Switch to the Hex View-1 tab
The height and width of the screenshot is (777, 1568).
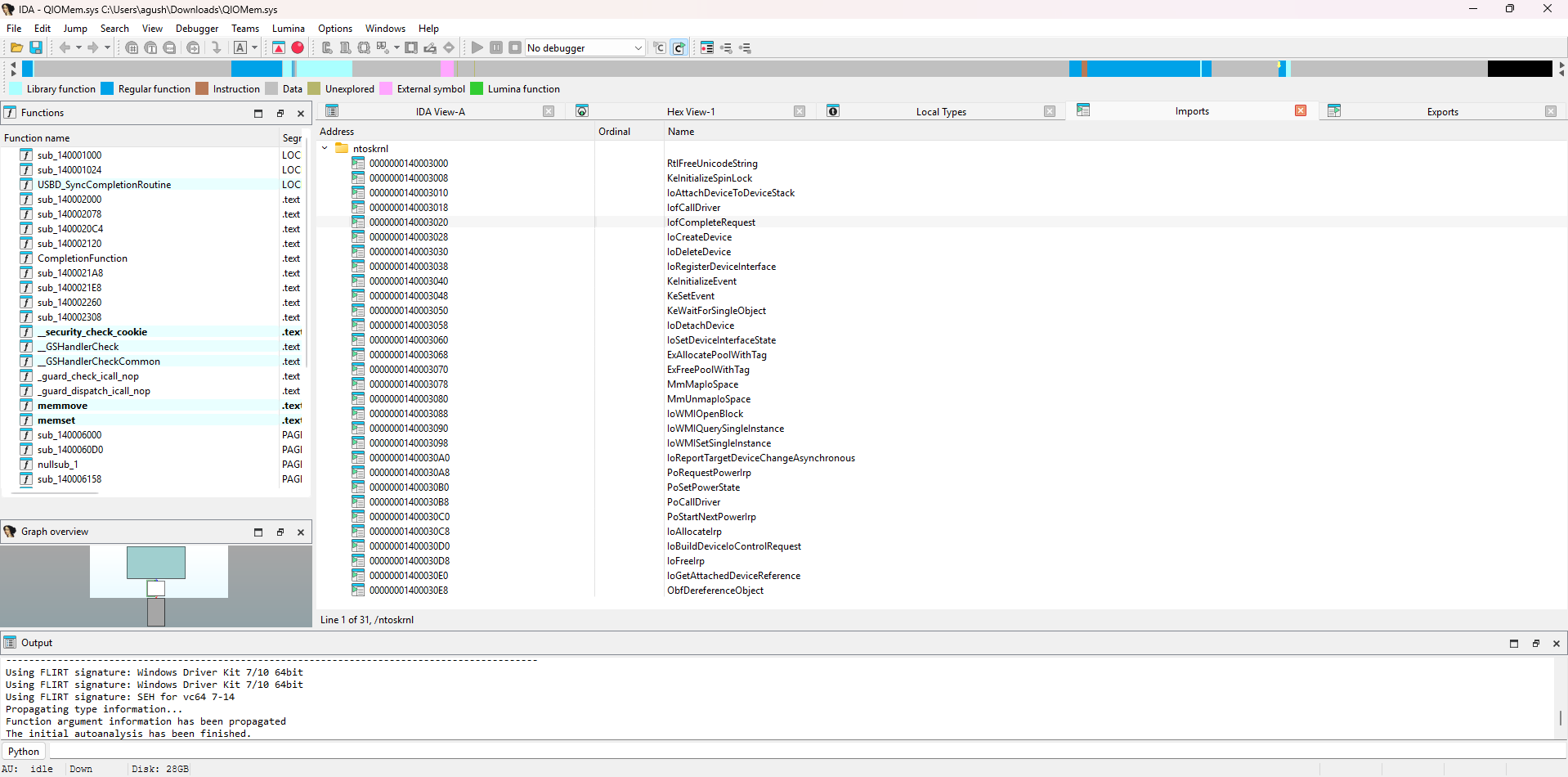pos(691,112)
